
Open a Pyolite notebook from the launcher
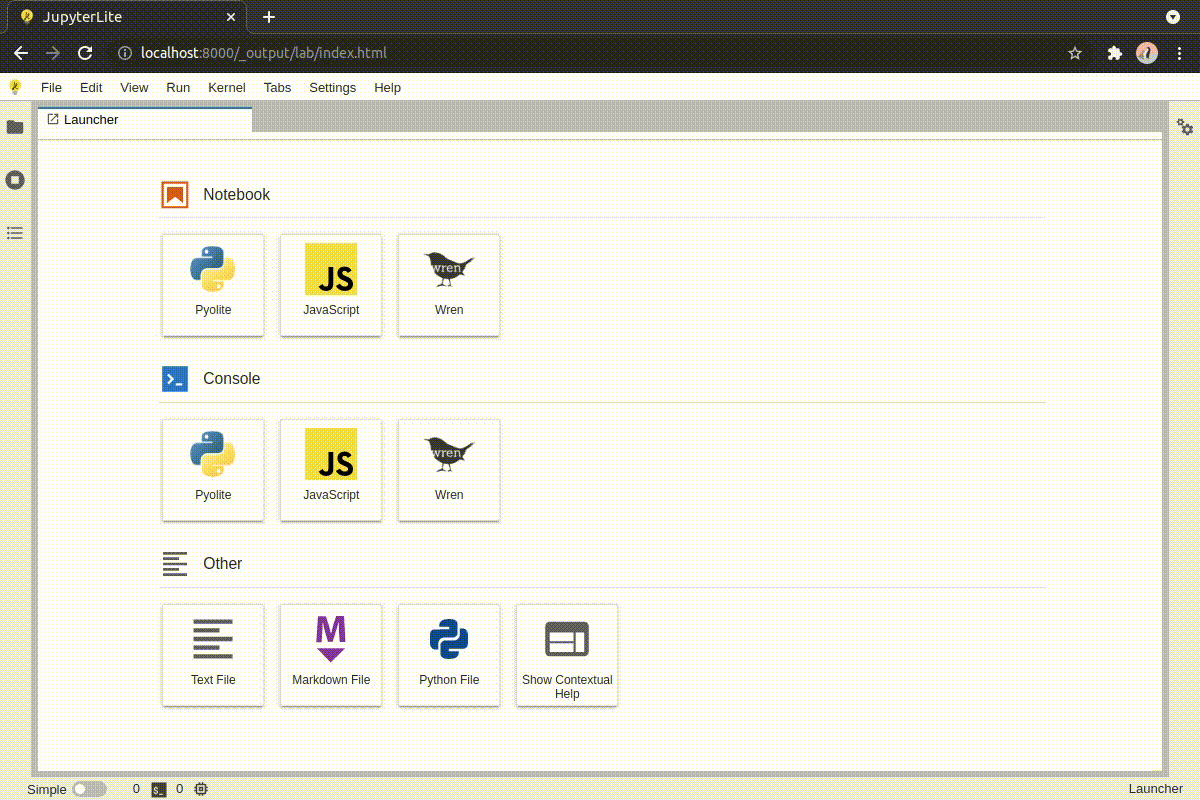point(213,285)
